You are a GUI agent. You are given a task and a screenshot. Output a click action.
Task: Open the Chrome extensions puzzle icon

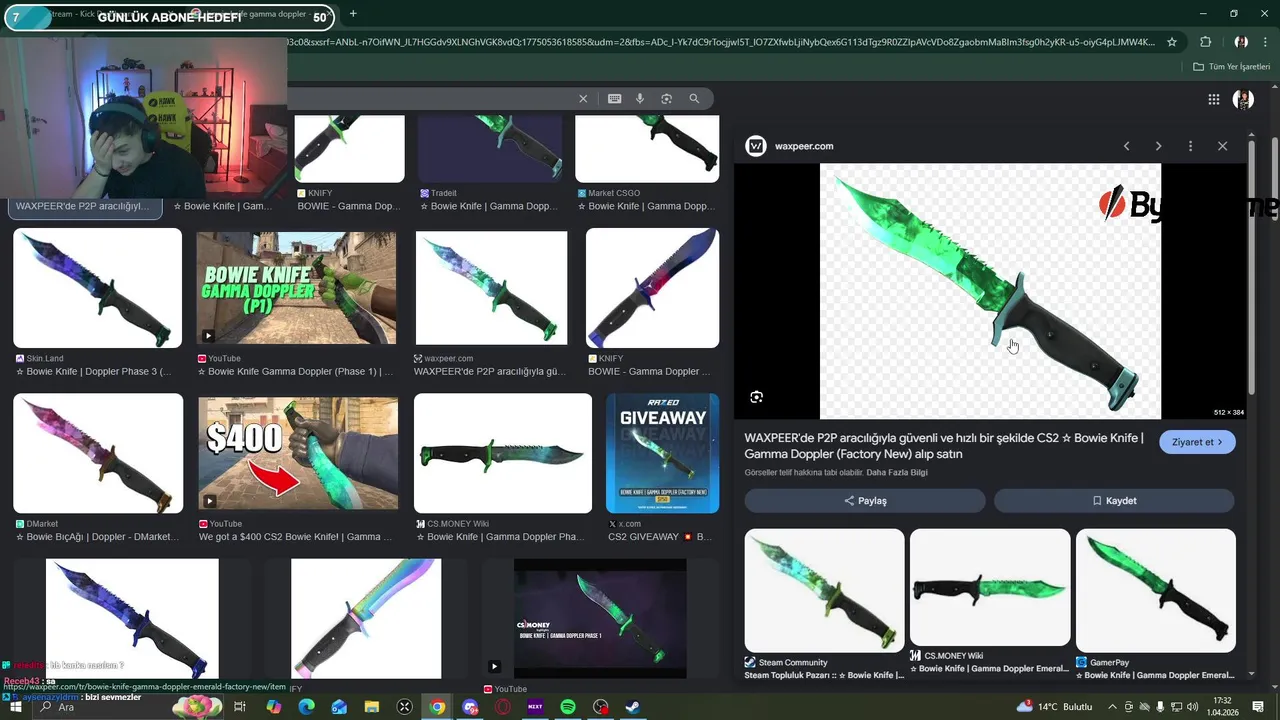click(x=1205, y=42)
